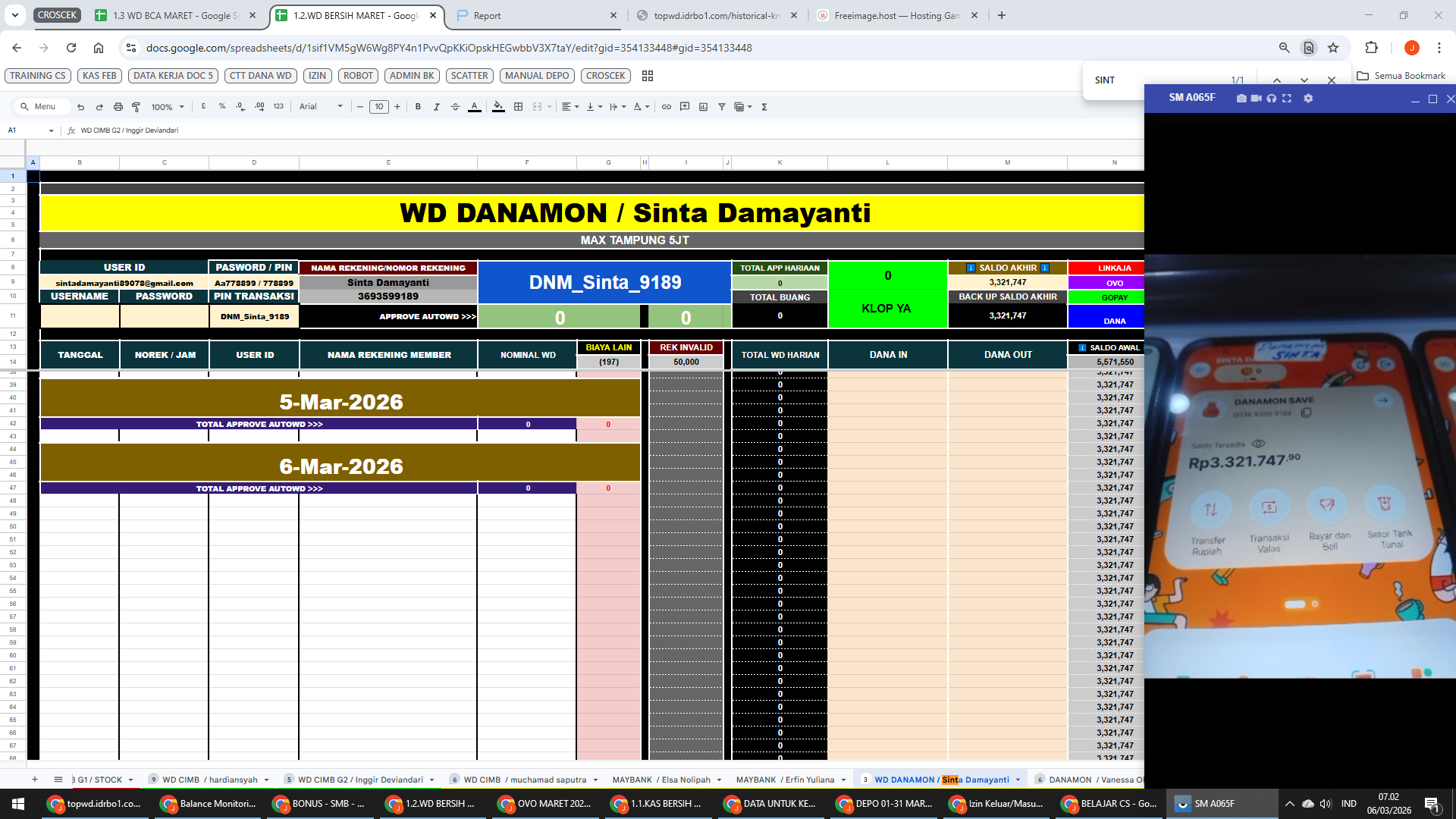Open the insert chart icon
Image resolution: width=1456 pixels, height=819 pixels.
coord(703,107)
